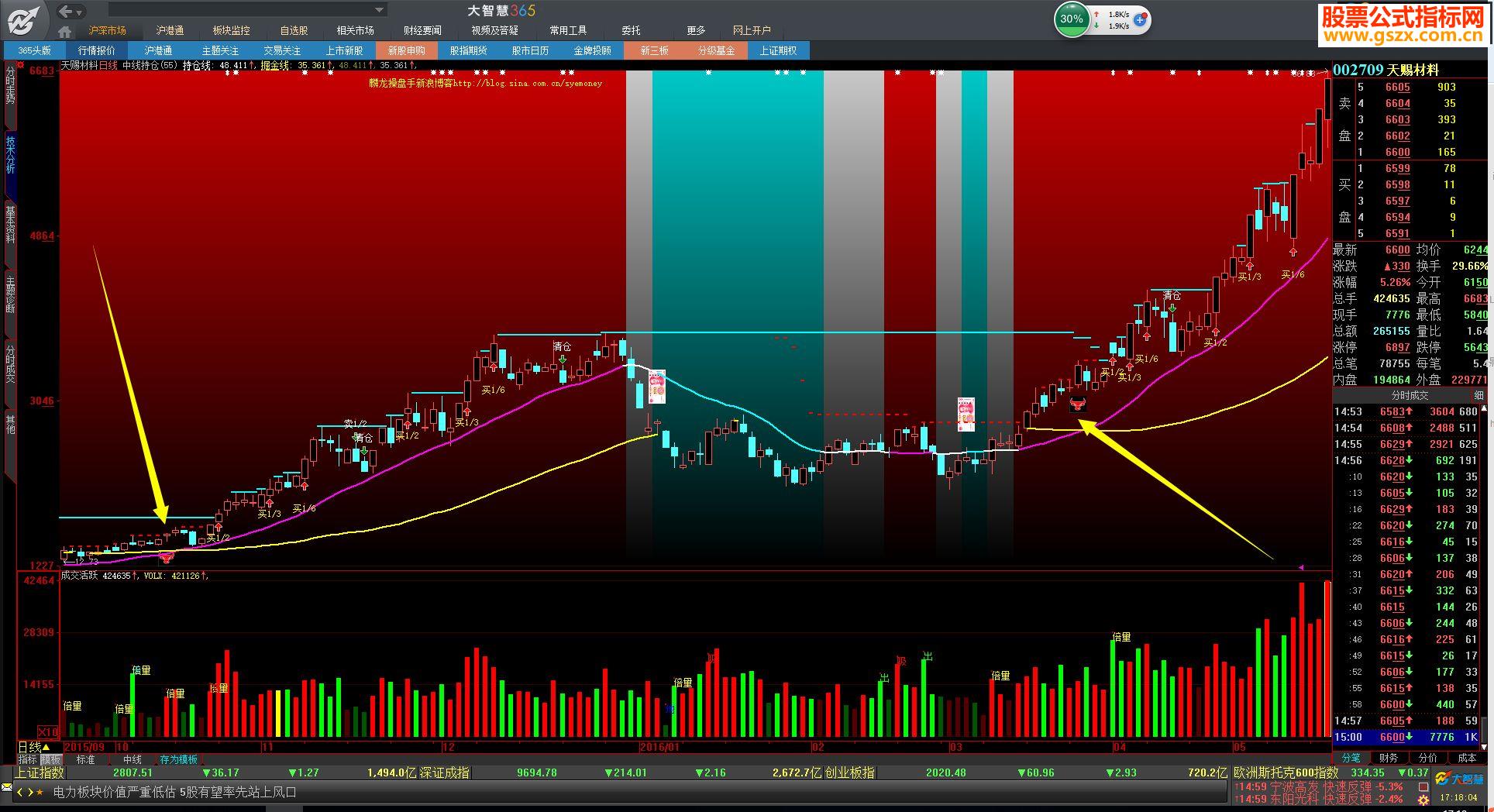Click the 创业板指 index label
The width and height of the screenshot is (1494, 812).
pyautogui.click(x=849, y=772)
